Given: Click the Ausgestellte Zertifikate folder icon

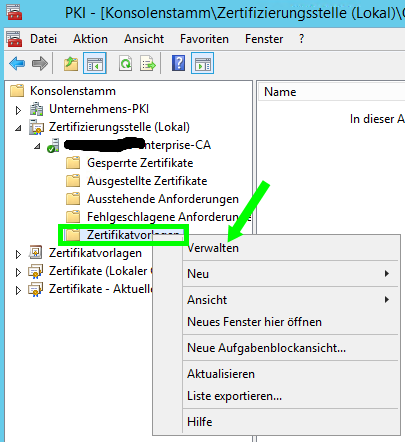Looking at the screenshot, I should (73, 181).
